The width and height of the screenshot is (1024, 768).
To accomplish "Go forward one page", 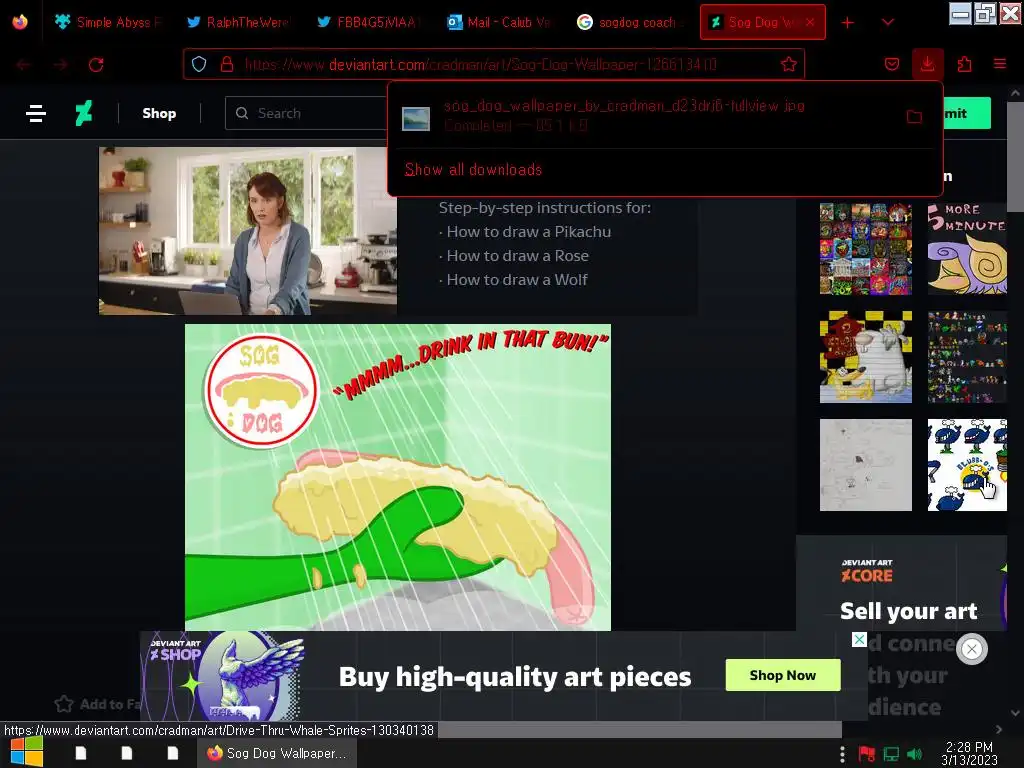I will [61, 65].
